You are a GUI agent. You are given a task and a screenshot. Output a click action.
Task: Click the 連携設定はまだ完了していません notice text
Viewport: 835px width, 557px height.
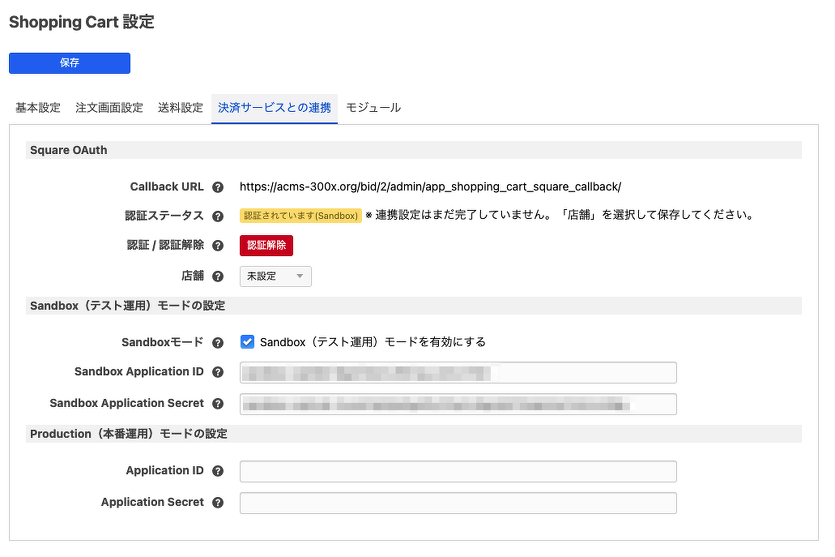(560, 215)
